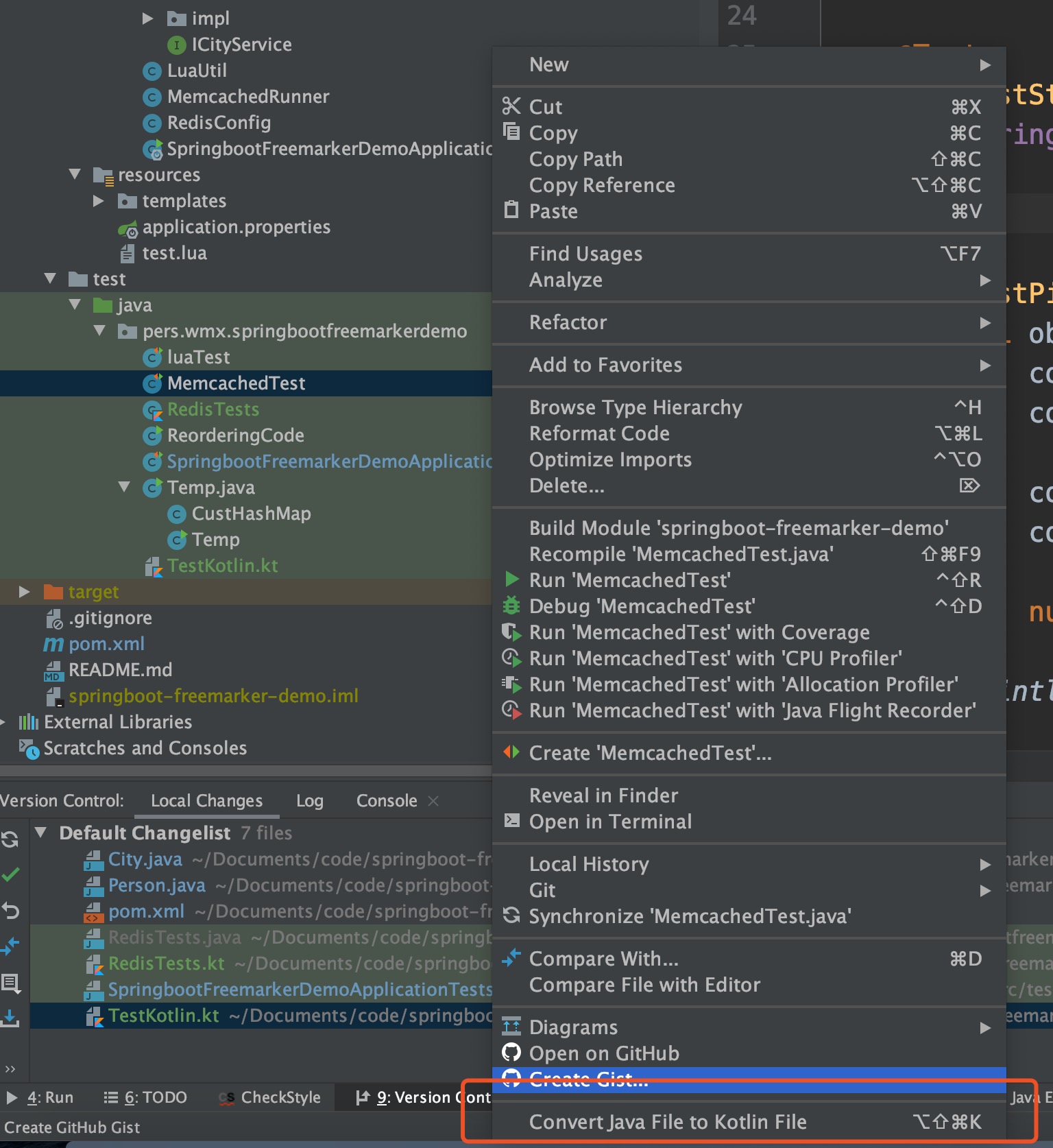Choose Open on GitHub
Screen dimensions: 1053x1148
[x=604, y=1053]
